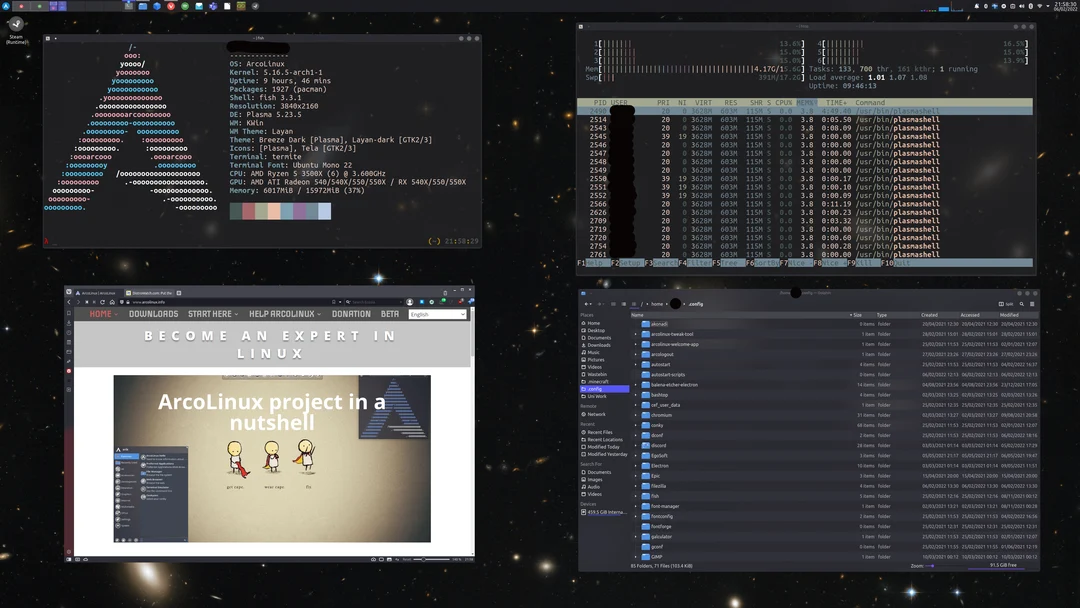Bookmark the ArcoLinux page via star icon
Viewport: 1080px width, 608px height.
point(333,302)
